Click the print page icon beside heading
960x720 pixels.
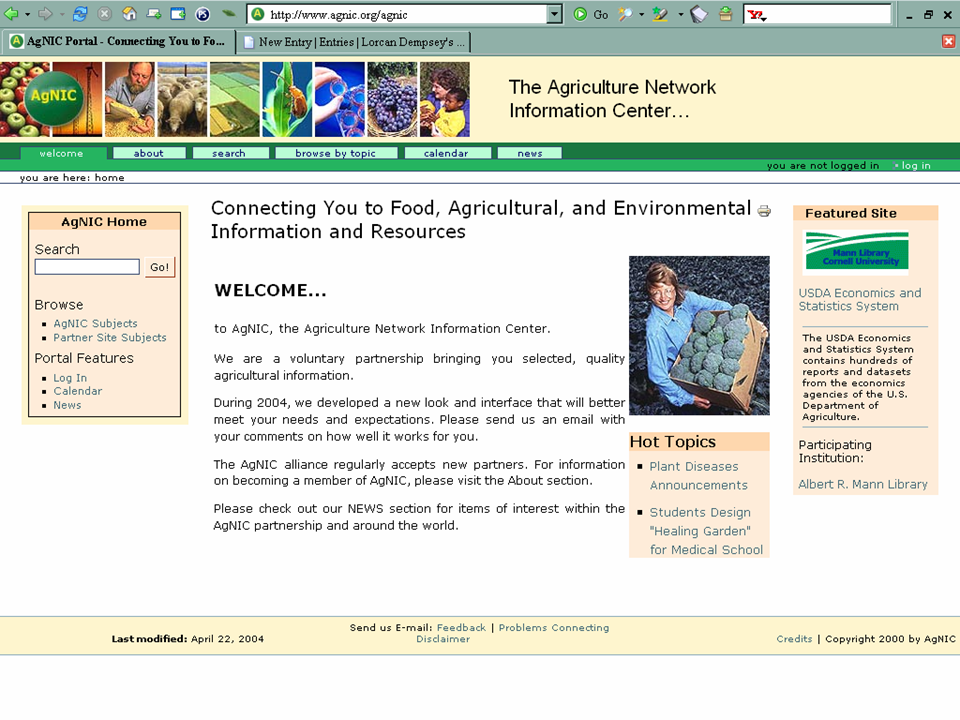coord(764,211)
